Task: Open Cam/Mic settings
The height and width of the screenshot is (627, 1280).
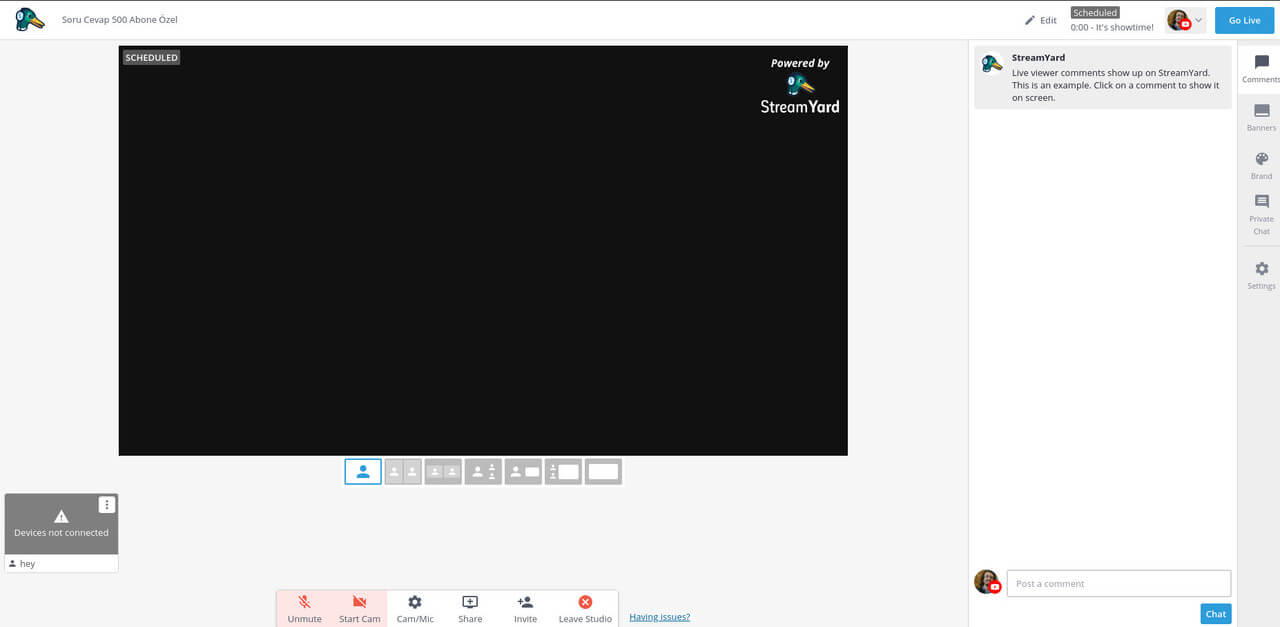Action: click(415, 609)
